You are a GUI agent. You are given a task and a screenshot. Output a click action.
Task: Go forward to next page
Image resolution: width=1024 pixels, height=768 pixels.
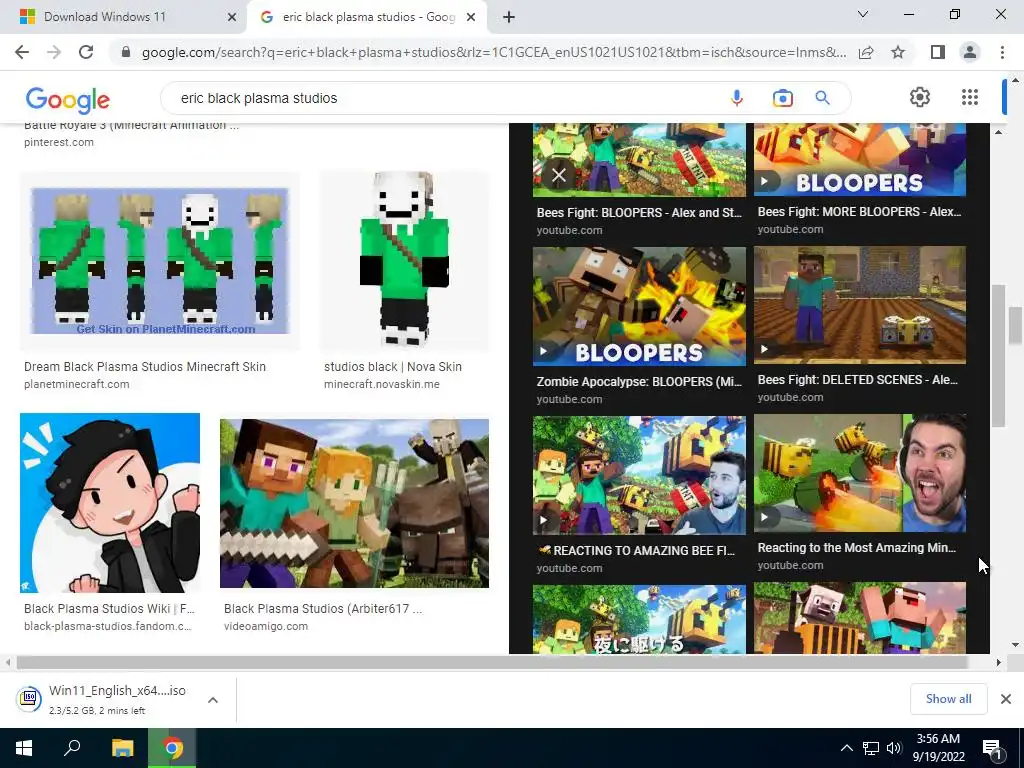tap(54, 52)
